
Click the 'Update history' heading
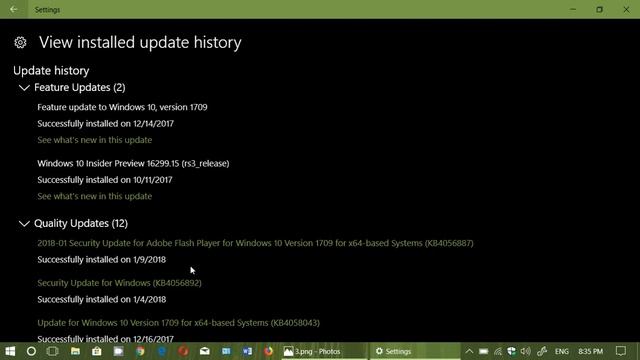point(51,71)
